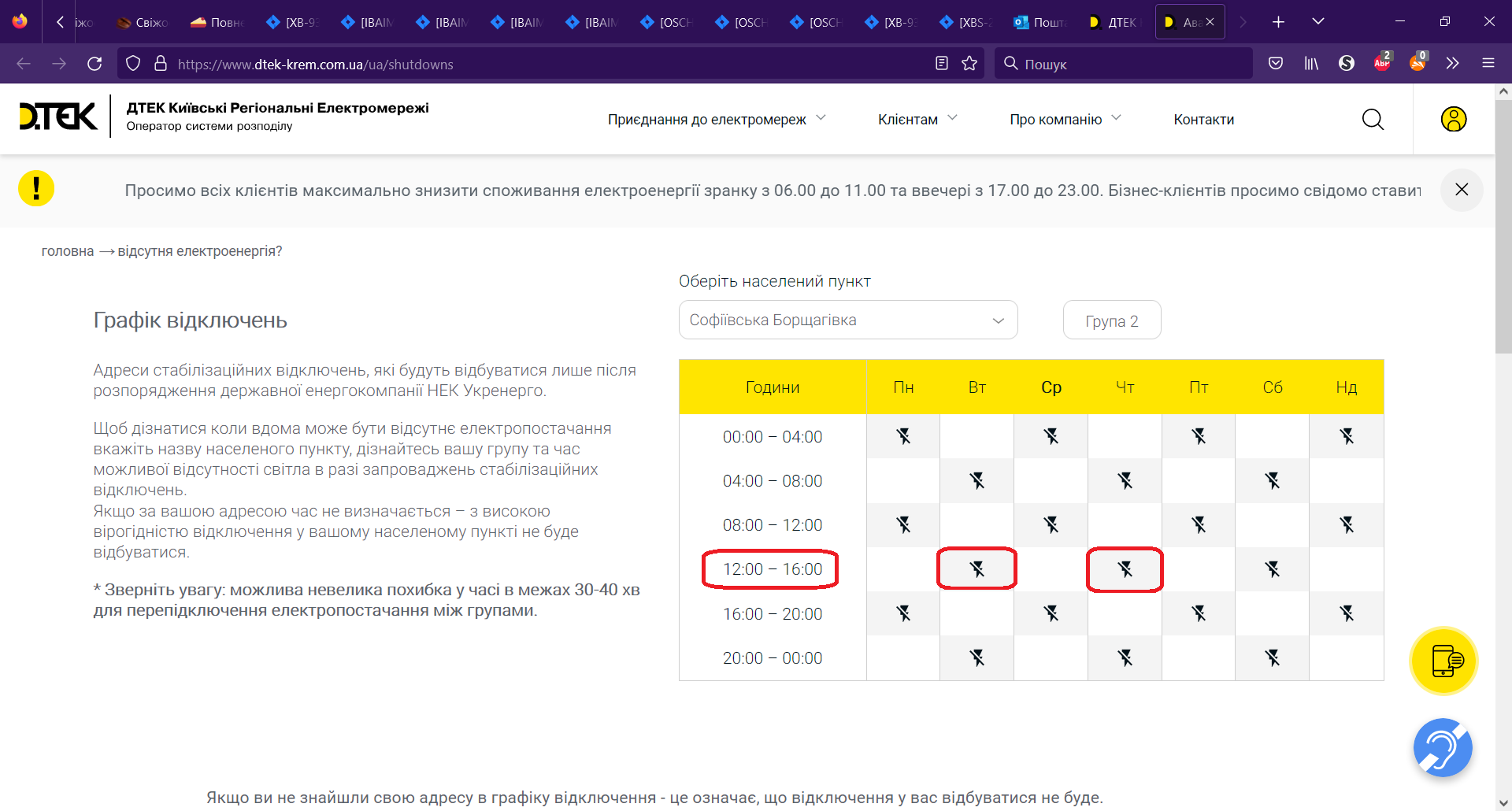The image size is (1512, 811).
Task: Toggle reader view in the address bar
Action: coord(941,64)
